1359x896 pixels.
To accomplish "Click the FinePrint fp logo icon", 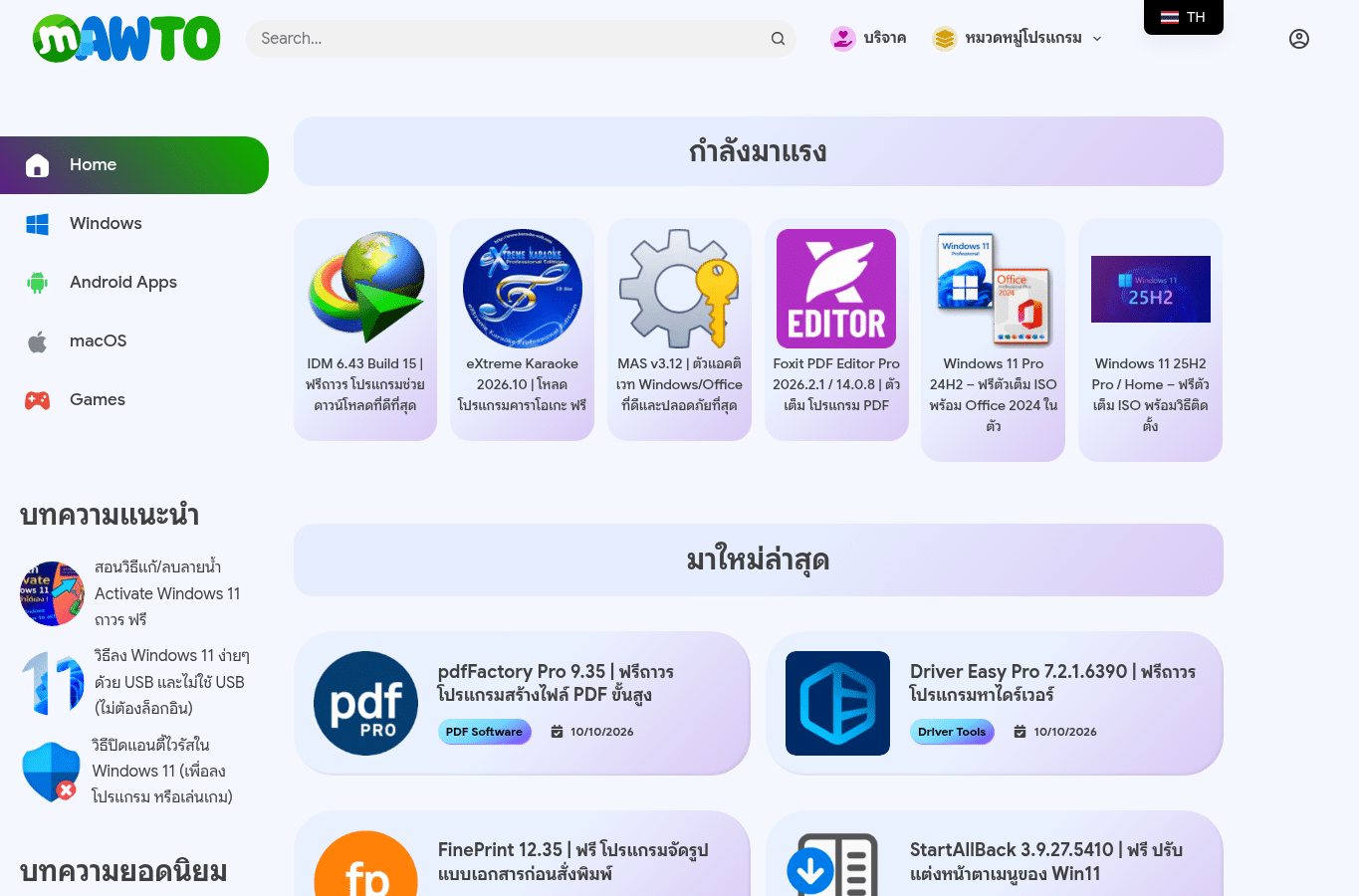I will click(365, 863).
